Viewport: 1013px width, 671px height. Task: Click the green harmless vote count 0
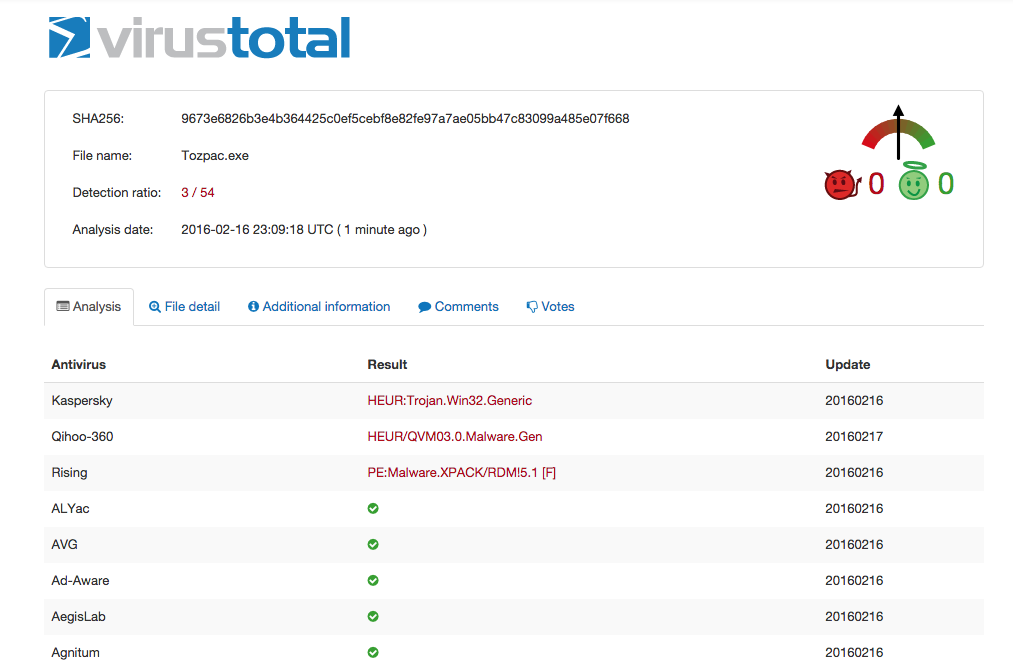(946, 184)
